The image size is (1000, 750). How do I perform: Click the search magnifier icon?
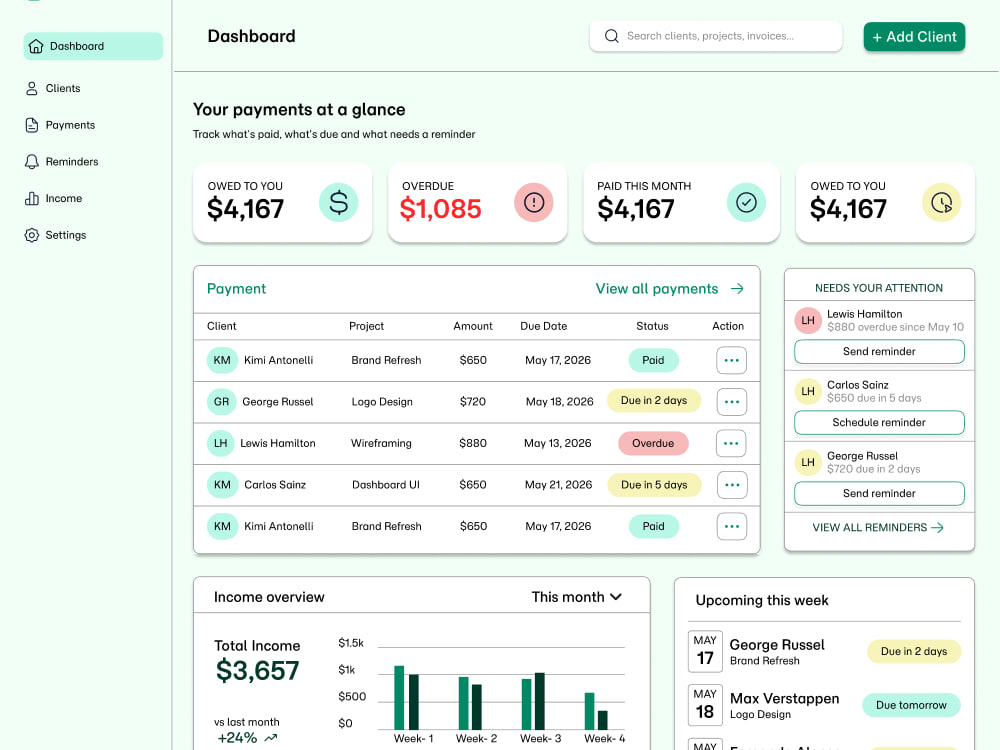(x=612, y=36)
